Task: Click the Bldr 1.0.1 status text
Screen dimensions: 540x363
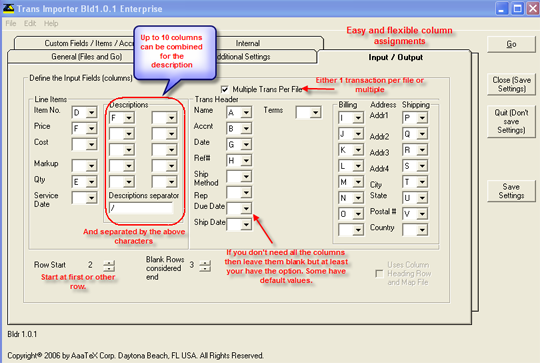Action: [x=22, y=334]
